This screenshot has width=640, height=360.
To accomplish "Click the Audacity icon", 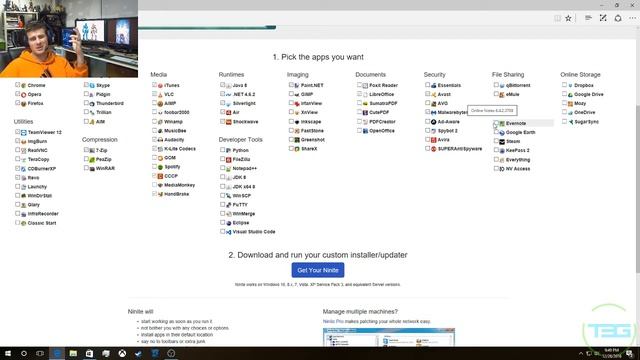I will pos(160,140).
